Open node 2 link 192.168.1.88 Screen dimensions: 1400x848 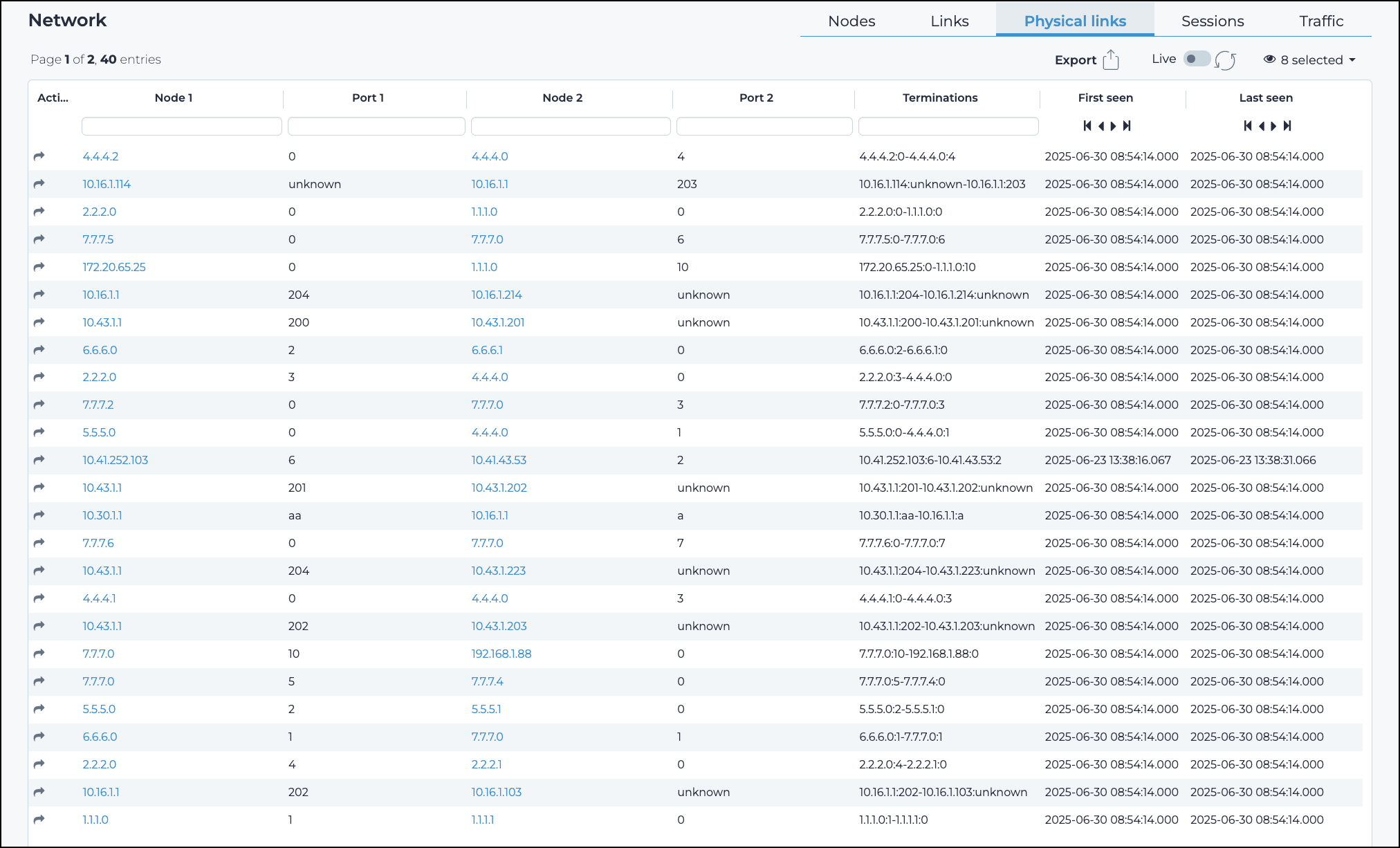point(501,654)
